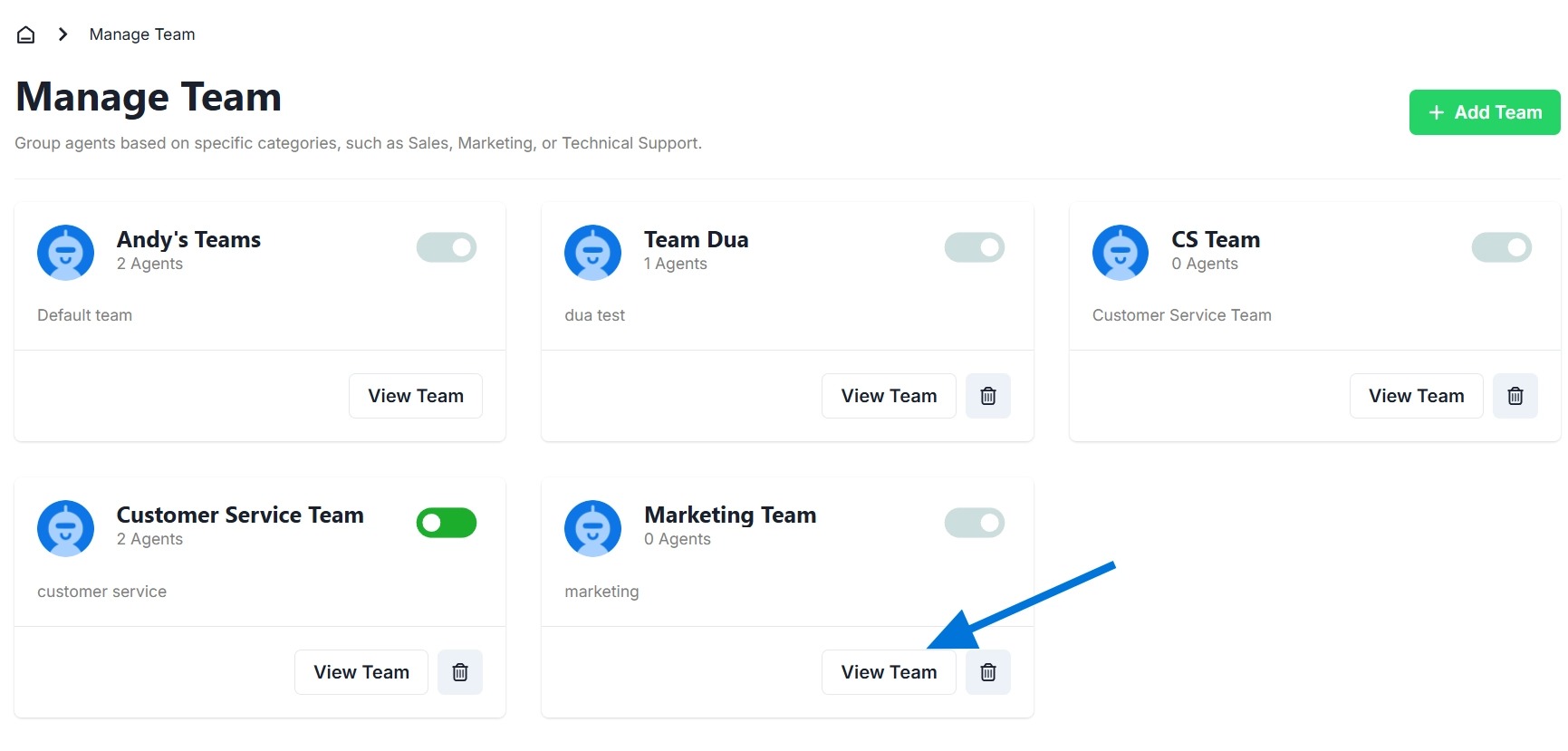Open Manage Team breadcrumb item
Screen dimensions: 1568x751
coord(142,34)
